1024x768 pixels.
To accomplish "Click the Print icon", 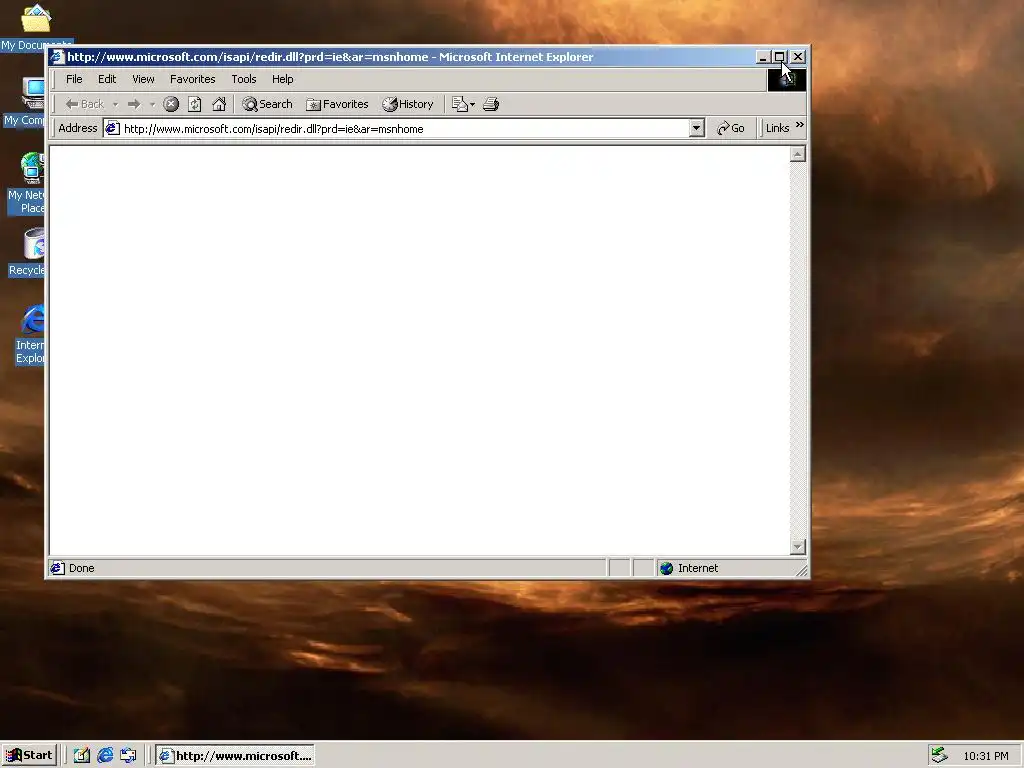I will click(x=491, y=104).
